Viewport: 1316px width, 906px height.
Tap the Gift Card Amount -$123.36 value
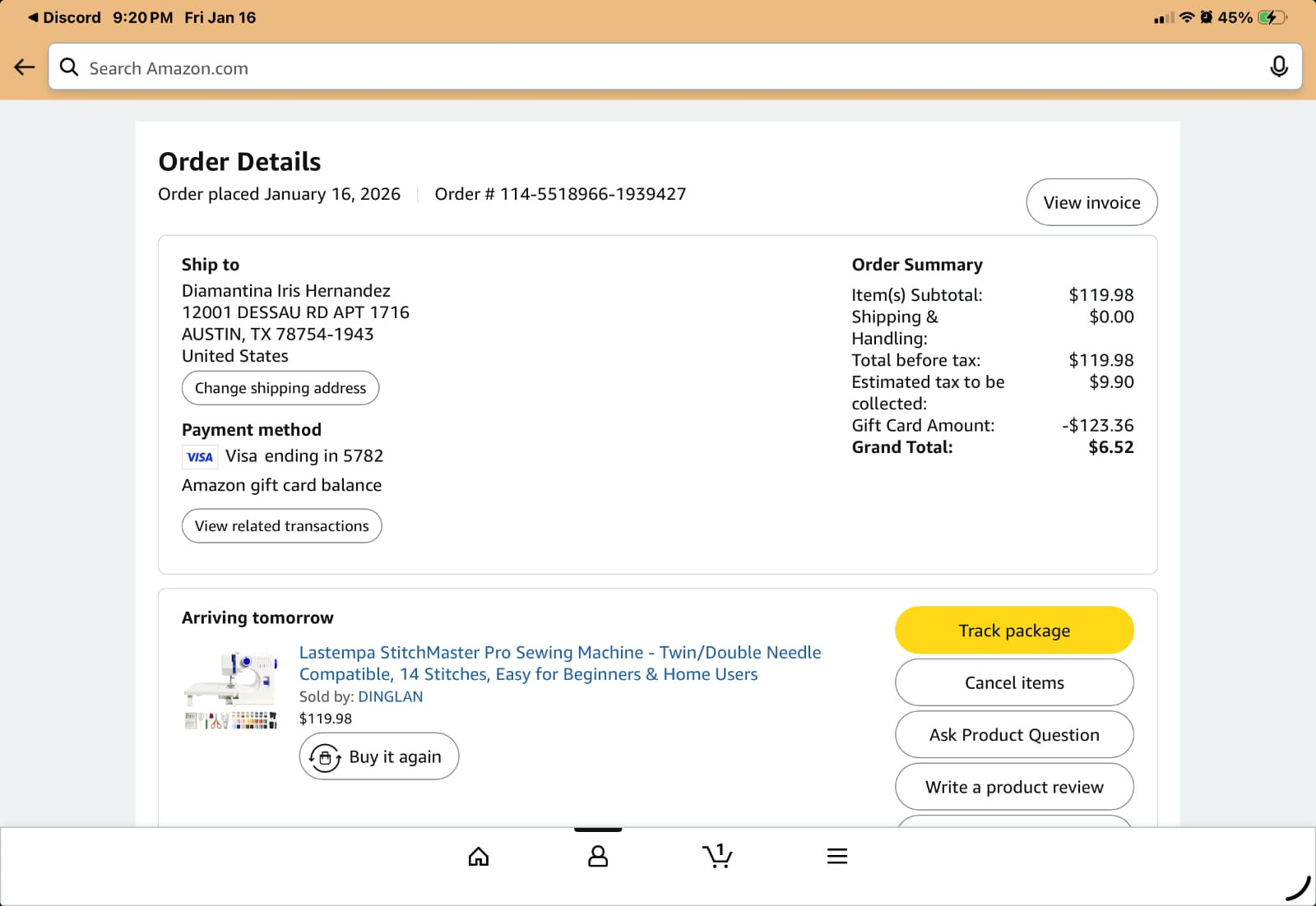1097,426
